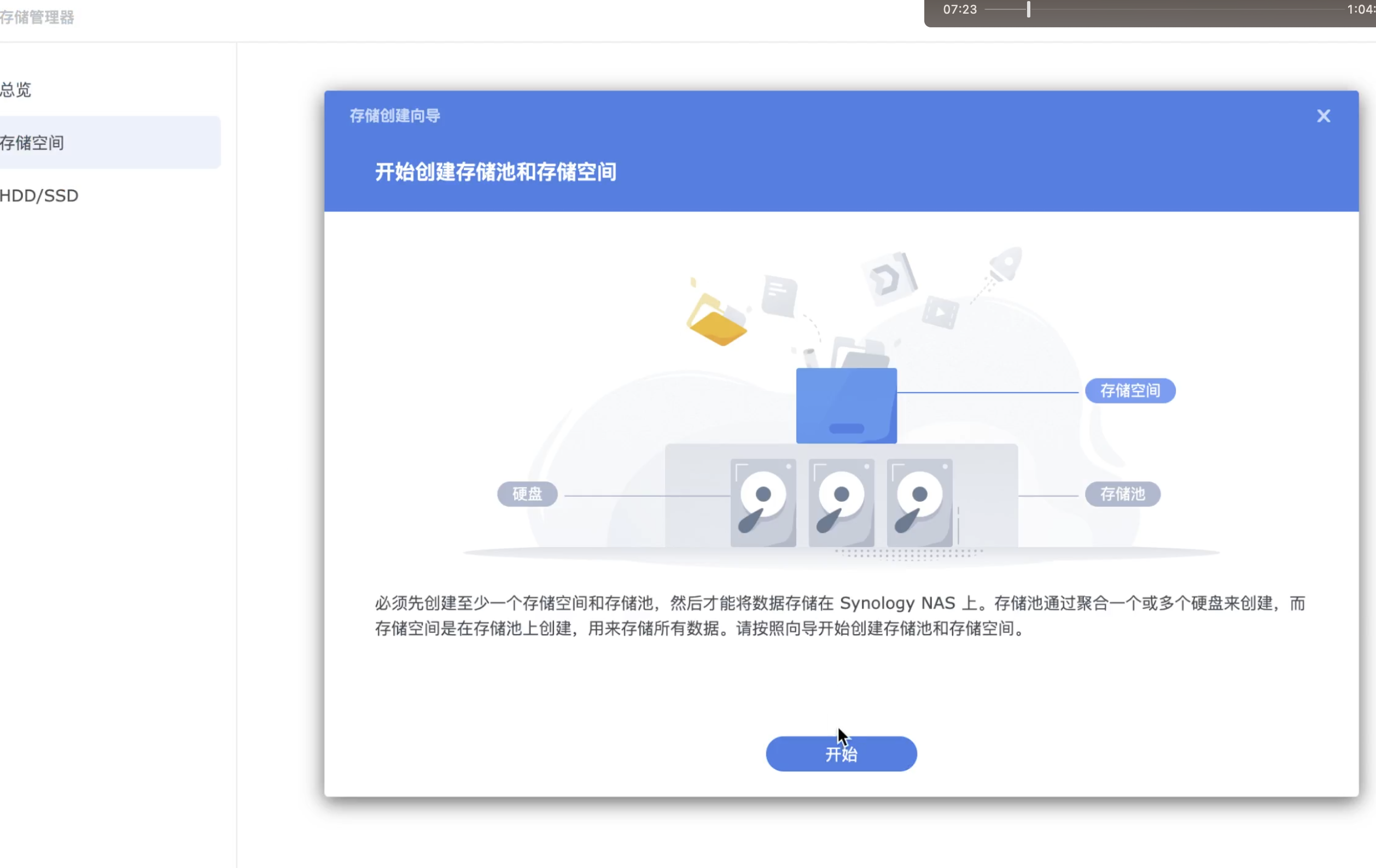
Task: Click the 07:23 elapsed time display
Action: tap(960, 9)
